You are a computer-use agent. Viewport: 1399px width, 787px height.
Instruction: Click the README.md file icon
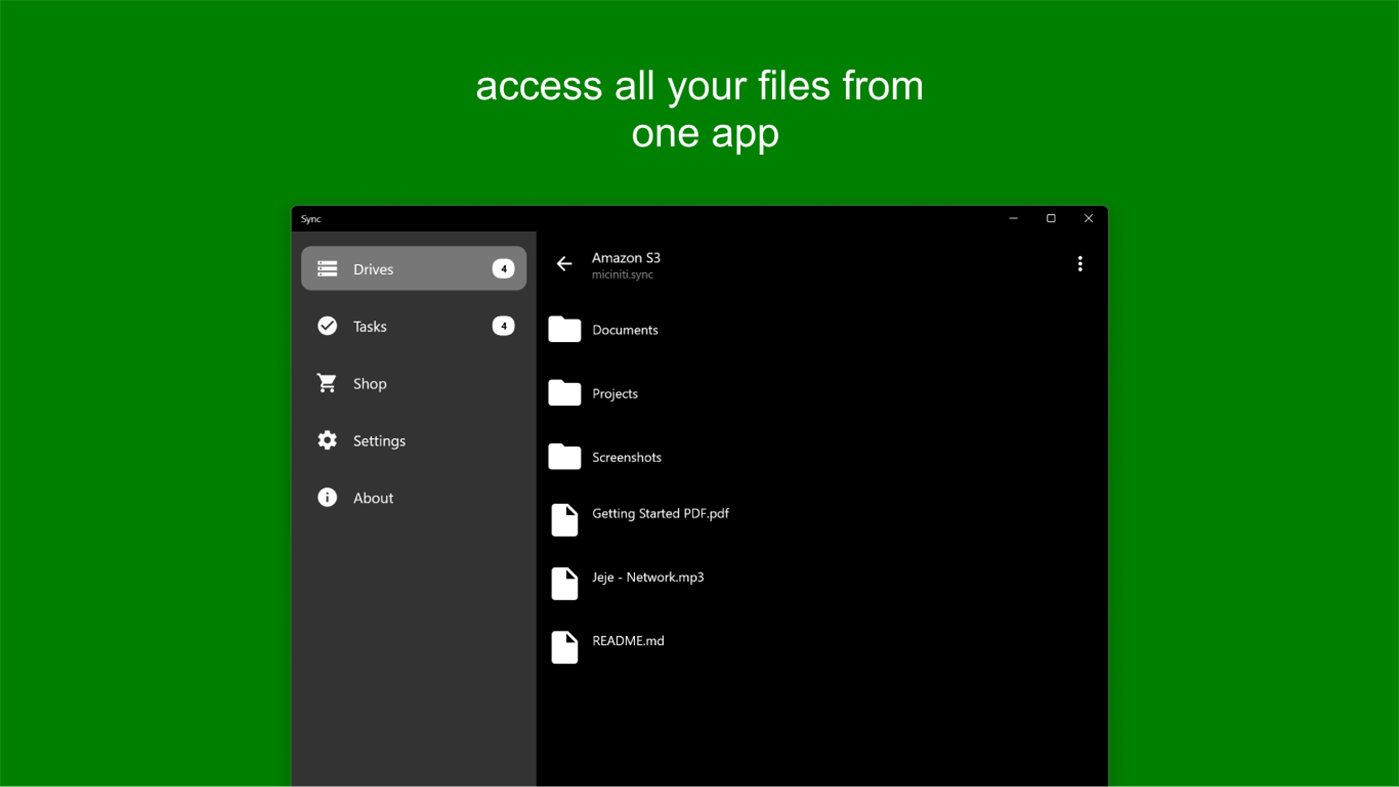pos(564,647)
